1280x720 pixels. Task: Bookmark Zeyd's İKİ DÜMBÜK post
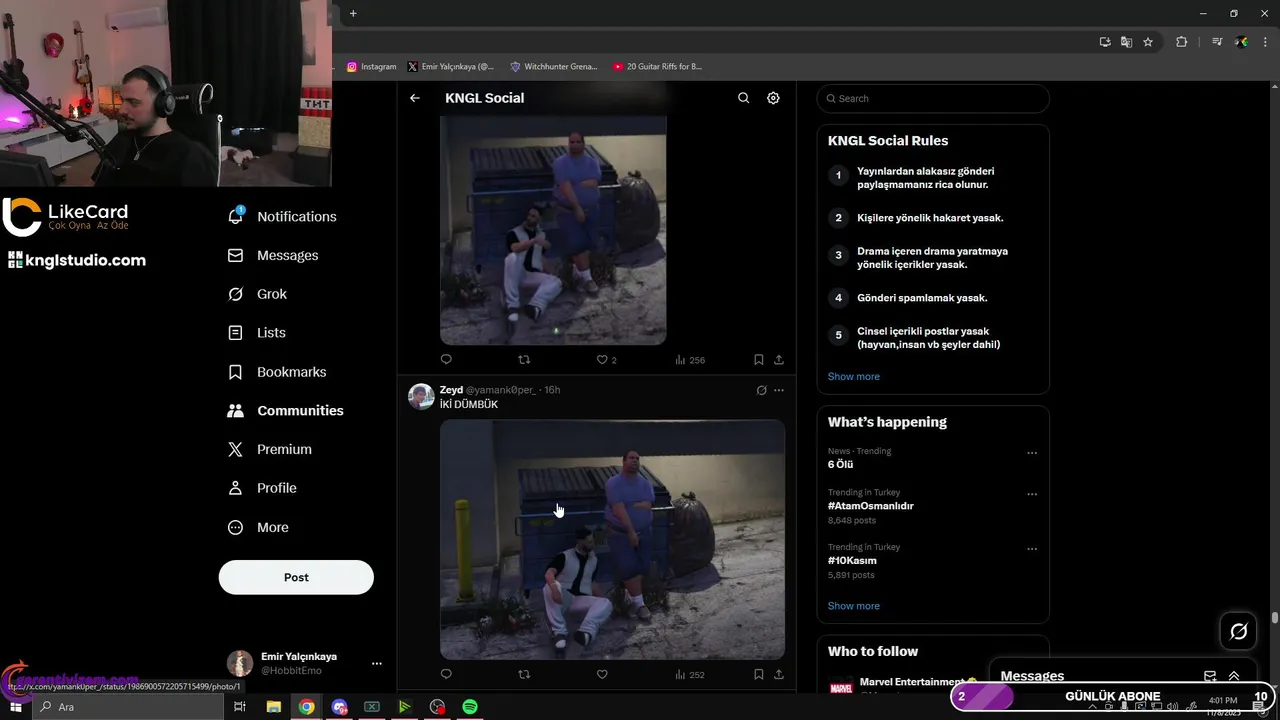[x=759, y=674]
